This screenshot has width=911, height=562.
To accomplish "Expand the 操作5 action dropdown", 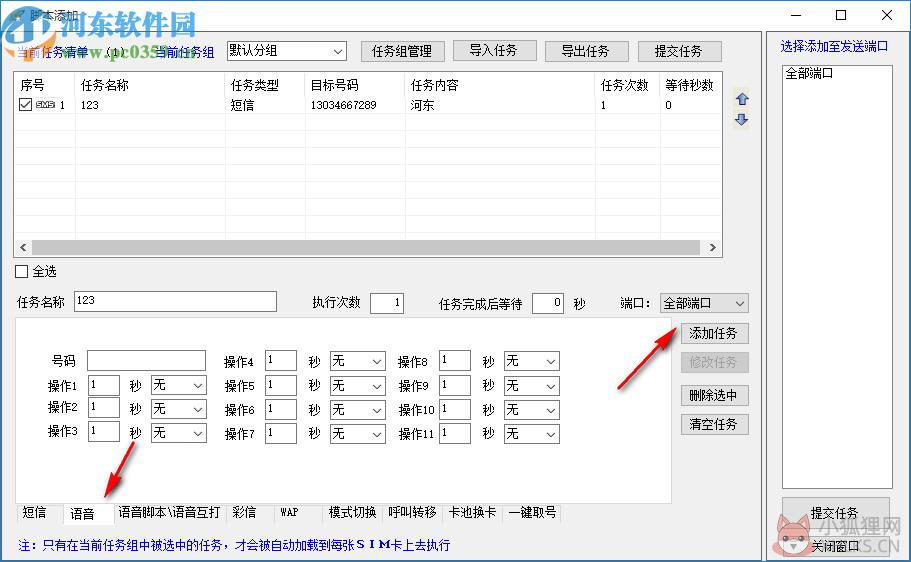I will (357, 386).
